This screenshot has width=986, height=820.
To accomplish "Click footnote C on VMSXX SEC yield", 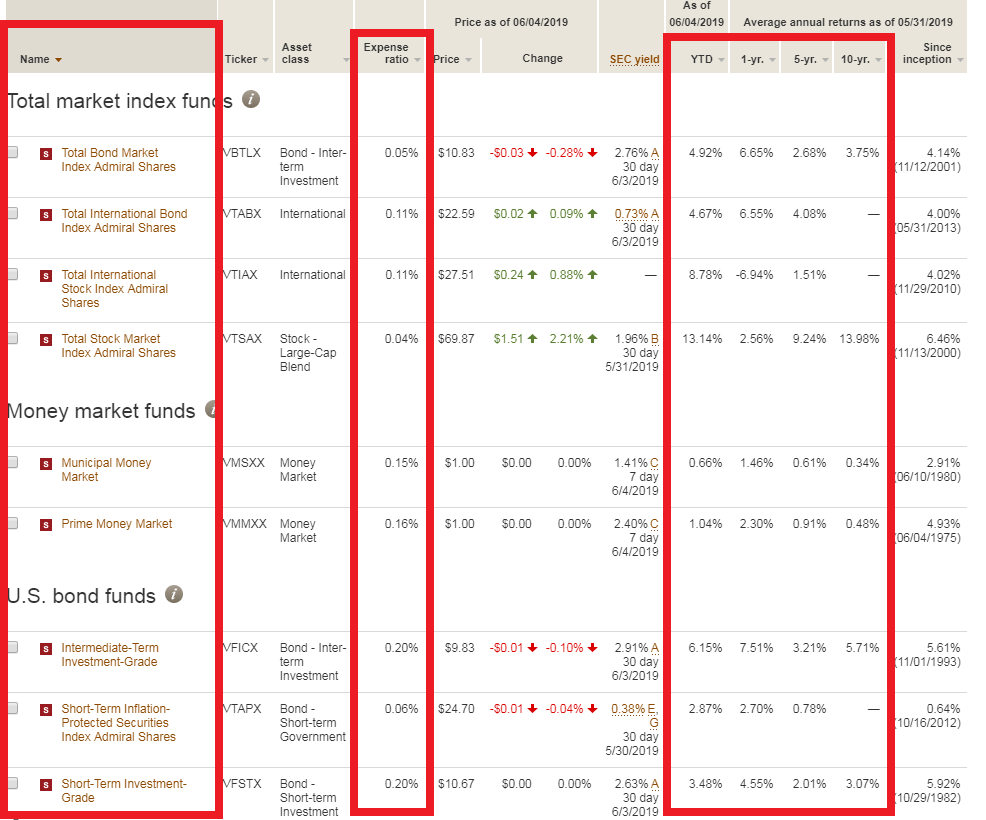I will point(655,463).
